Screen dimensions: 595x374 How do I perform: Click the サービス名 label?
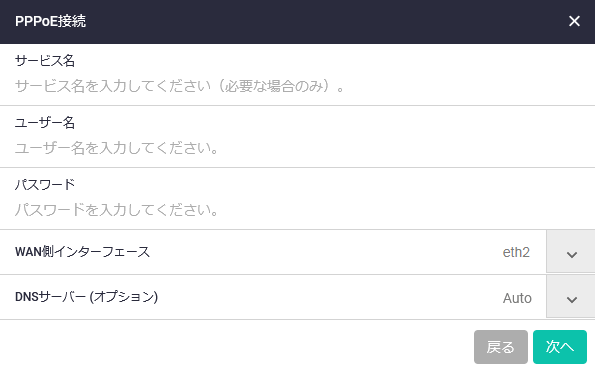pyautogui.click(x=45, y=61)
